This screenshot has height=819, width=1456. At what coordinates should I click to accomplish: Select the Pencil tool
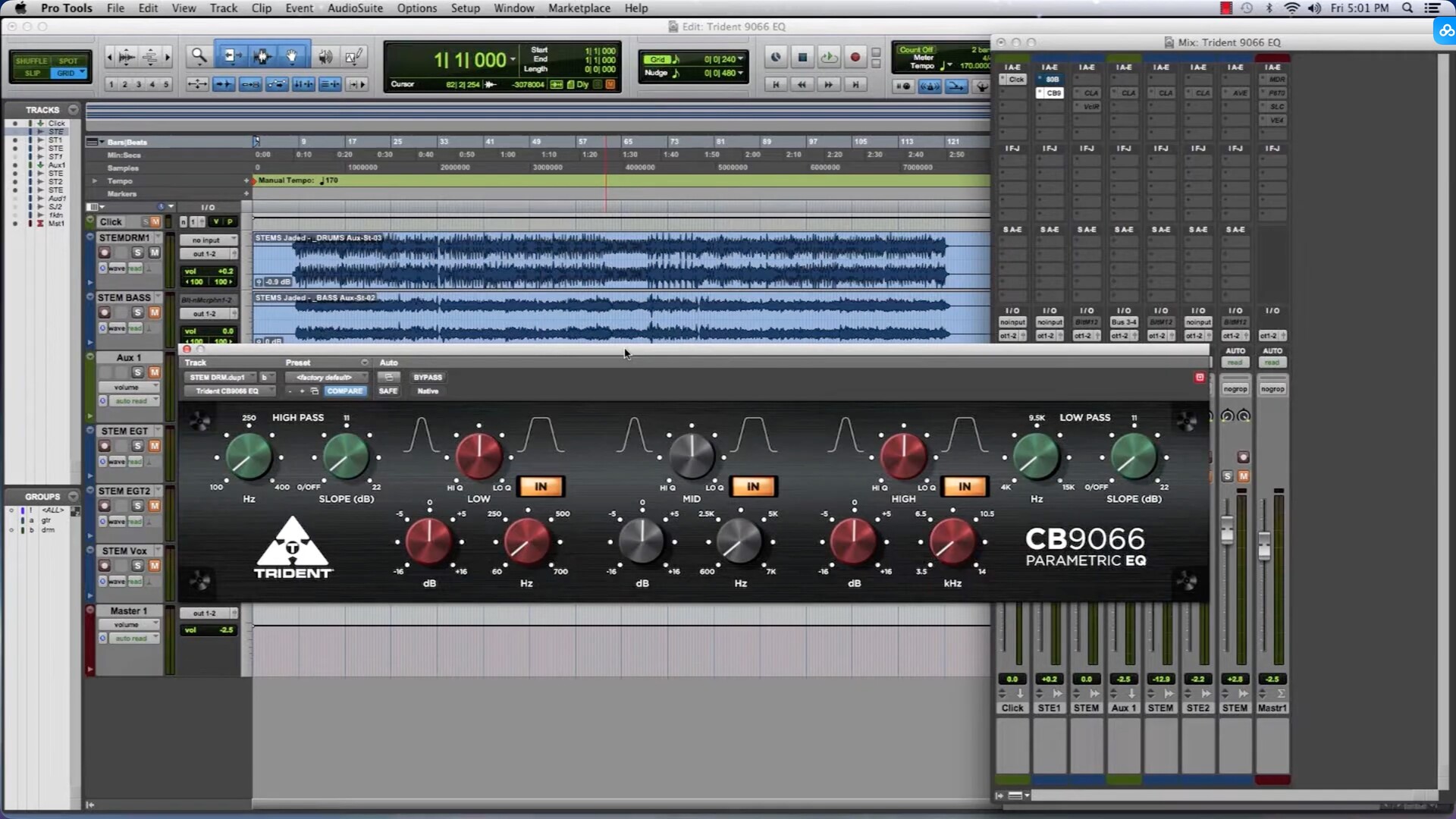[x=353, y=56]
